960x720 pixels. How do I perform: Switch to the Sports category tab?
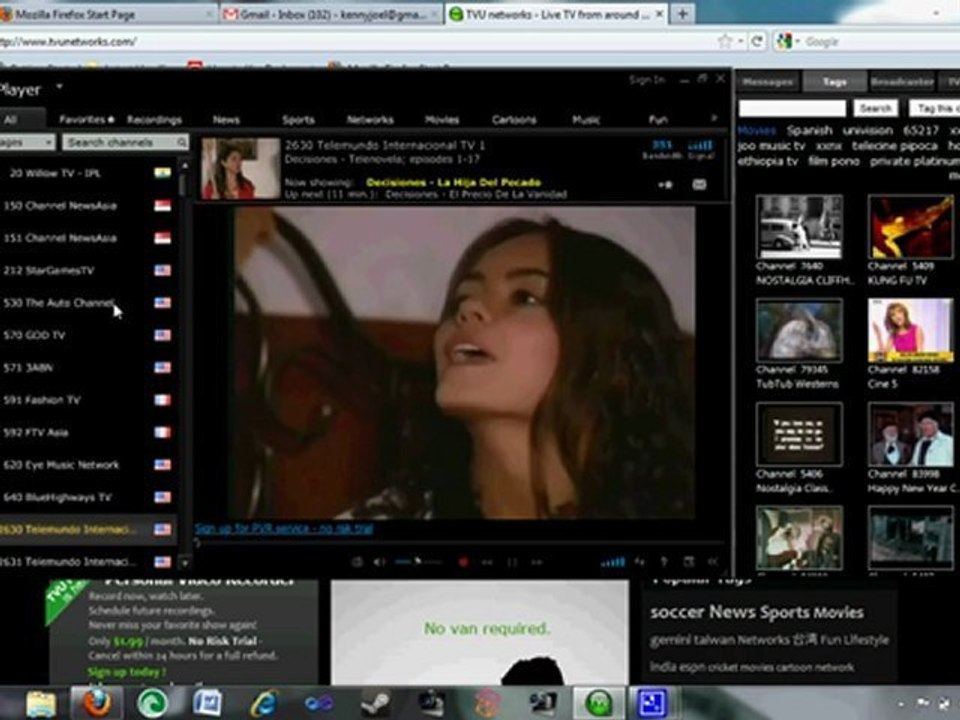point(298,120)
